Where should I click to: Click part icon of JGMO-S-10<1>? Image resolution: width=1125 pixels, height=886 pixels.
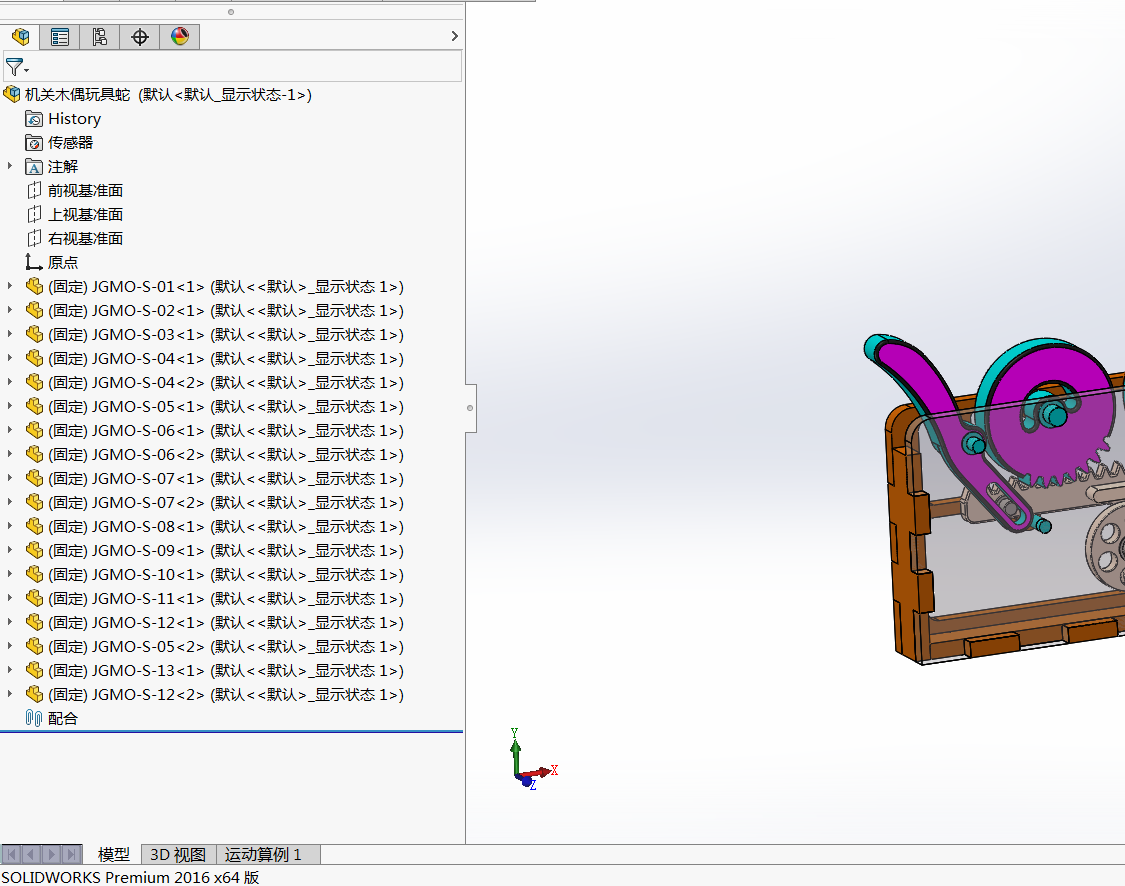tap(34, 575)
